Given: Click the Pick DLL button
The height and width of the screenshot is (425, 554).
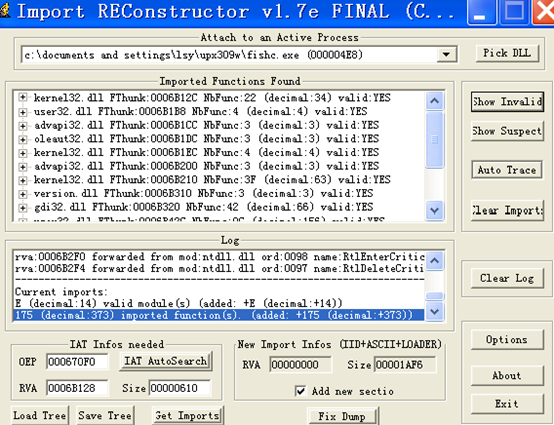Looking at the screenshot, I should [x=507, y=53].
